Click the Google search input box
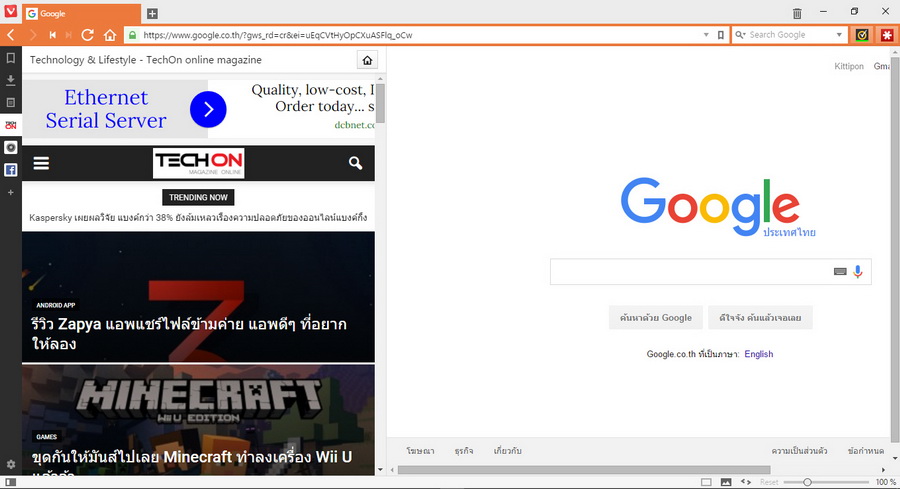900x489 pixels. (x=690, y=272)
